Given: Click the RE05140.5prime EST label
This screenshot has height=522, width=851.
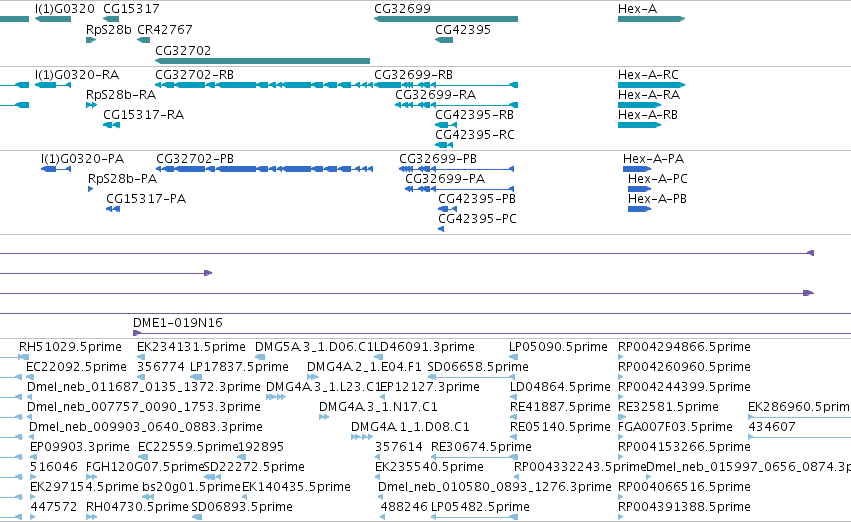Looking at the screenshot, I should tap(560, 427).
